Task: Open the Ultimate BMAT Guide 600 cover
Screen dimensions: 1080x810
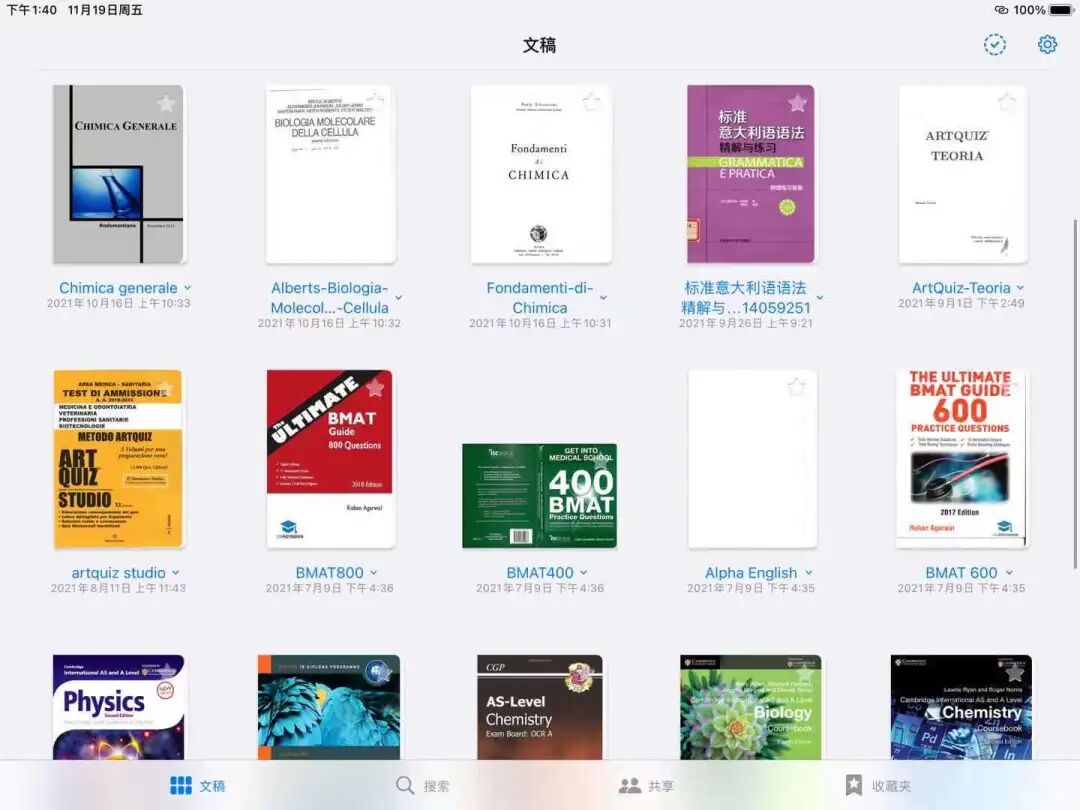Action: point(962,459)
